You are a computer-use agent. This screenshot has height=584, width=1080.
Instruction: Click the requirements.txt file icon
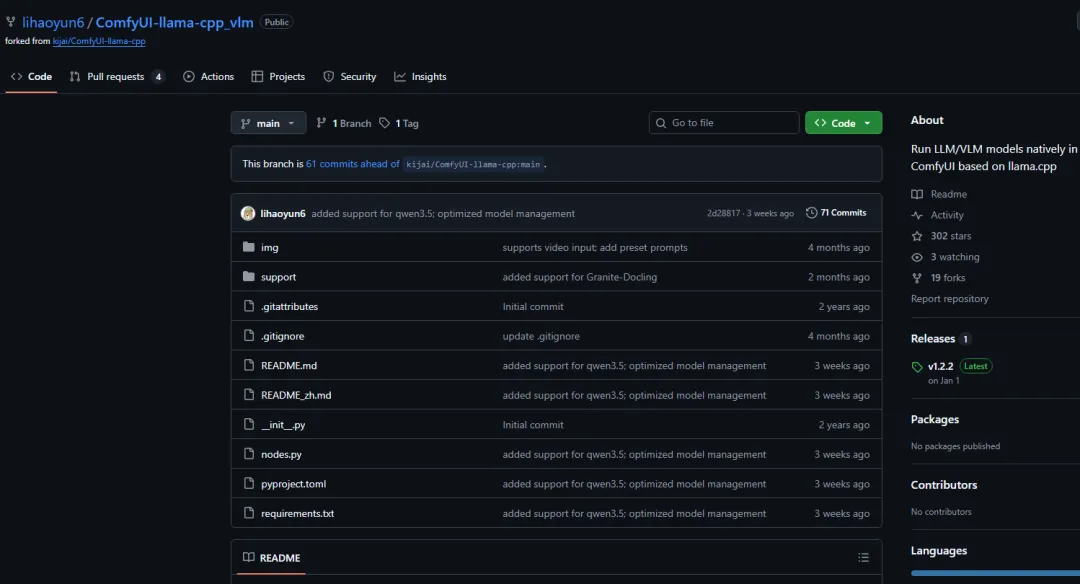click(249, 514)
